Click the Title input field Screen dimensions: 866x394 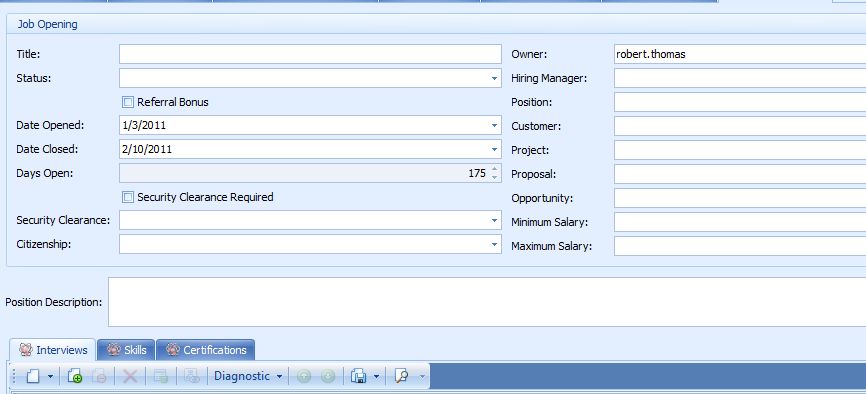point(310,54)
